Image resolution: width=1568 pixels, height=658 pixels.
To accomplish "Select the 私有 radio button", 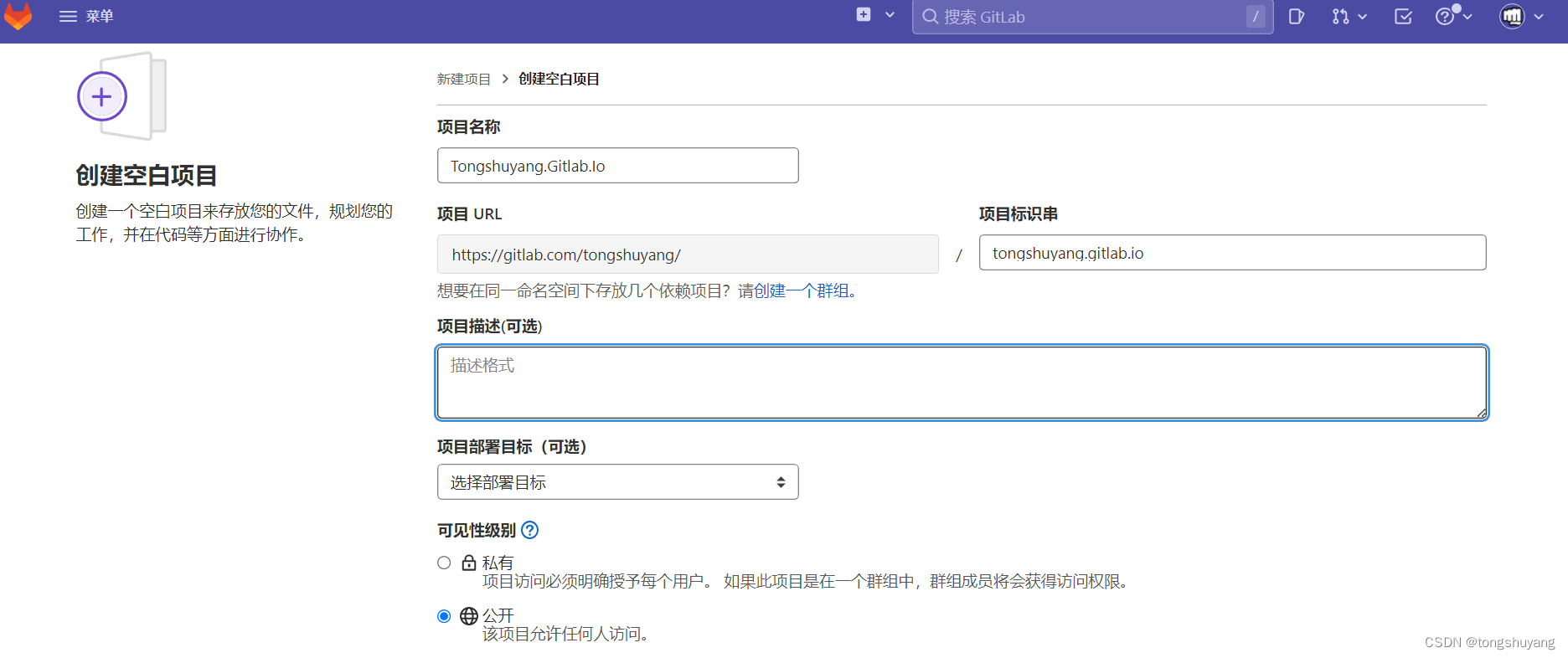I will (x=444, y=563).
